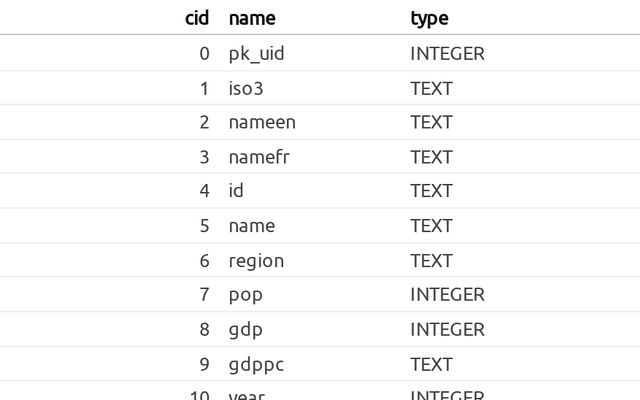This screenshot has height=400, width=640.
Task: Click the namefr cell
Action: click(258, 157)
